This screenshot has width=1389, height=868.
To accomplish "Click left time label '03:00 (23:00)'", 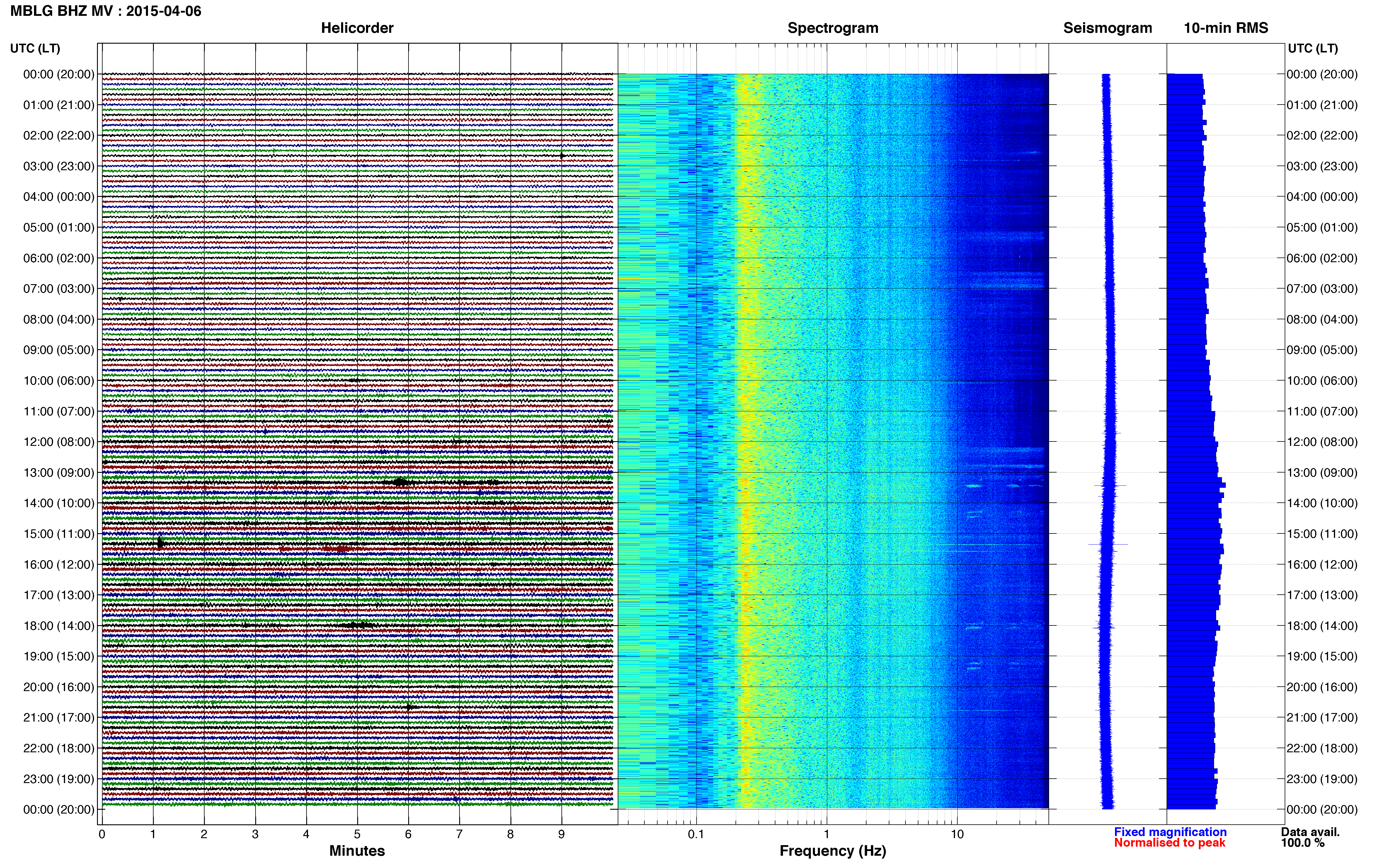I will [59, 166].
